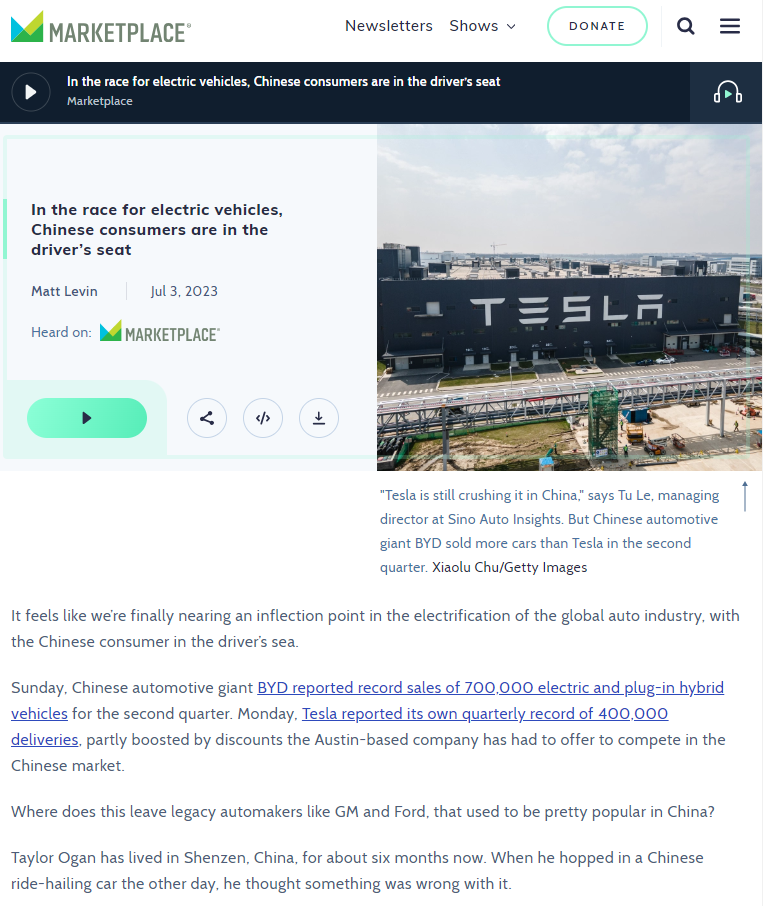This screenshot has width=763, height=906.
Task: Click the Donate button
Action: pyautogui.click(x=597, y=26)
